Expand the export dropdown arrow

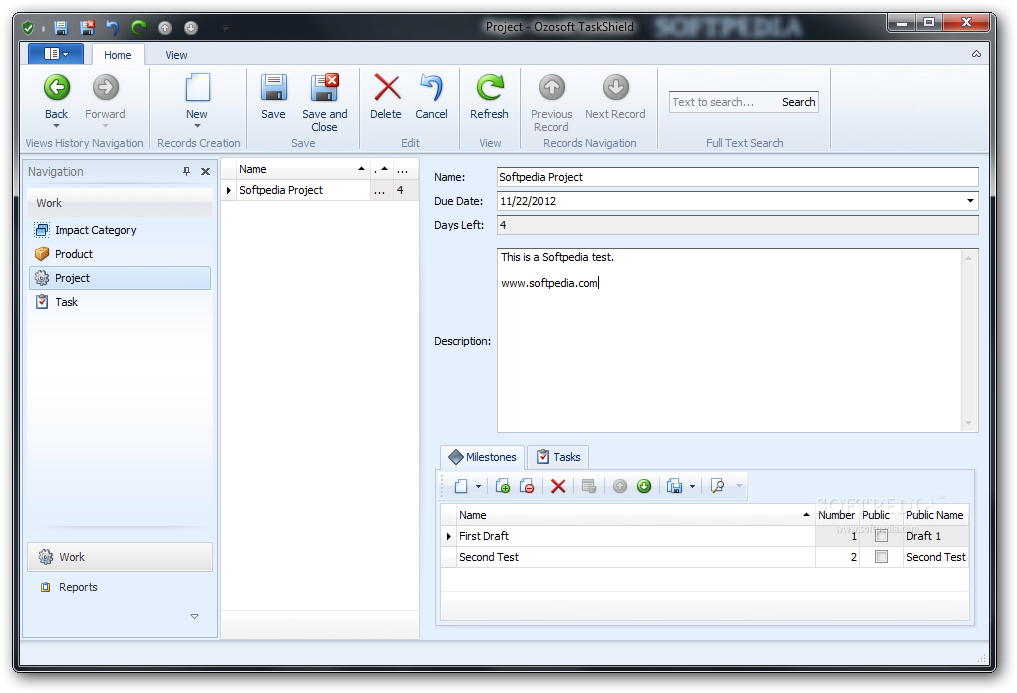(x=692, y=486)
